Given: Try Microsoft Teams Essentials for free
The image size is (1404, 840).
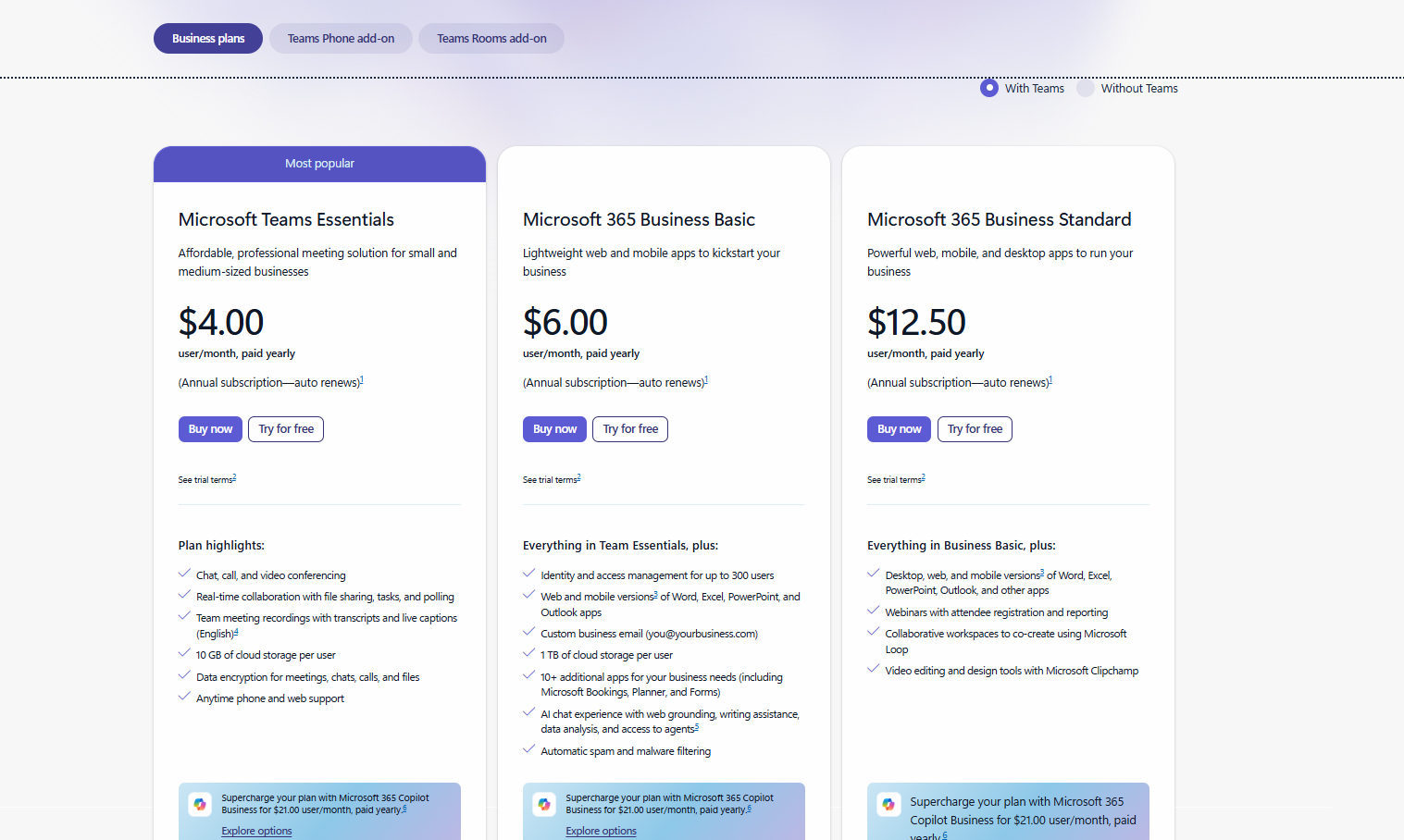Looking at the screenshot, I should point(286,428).
